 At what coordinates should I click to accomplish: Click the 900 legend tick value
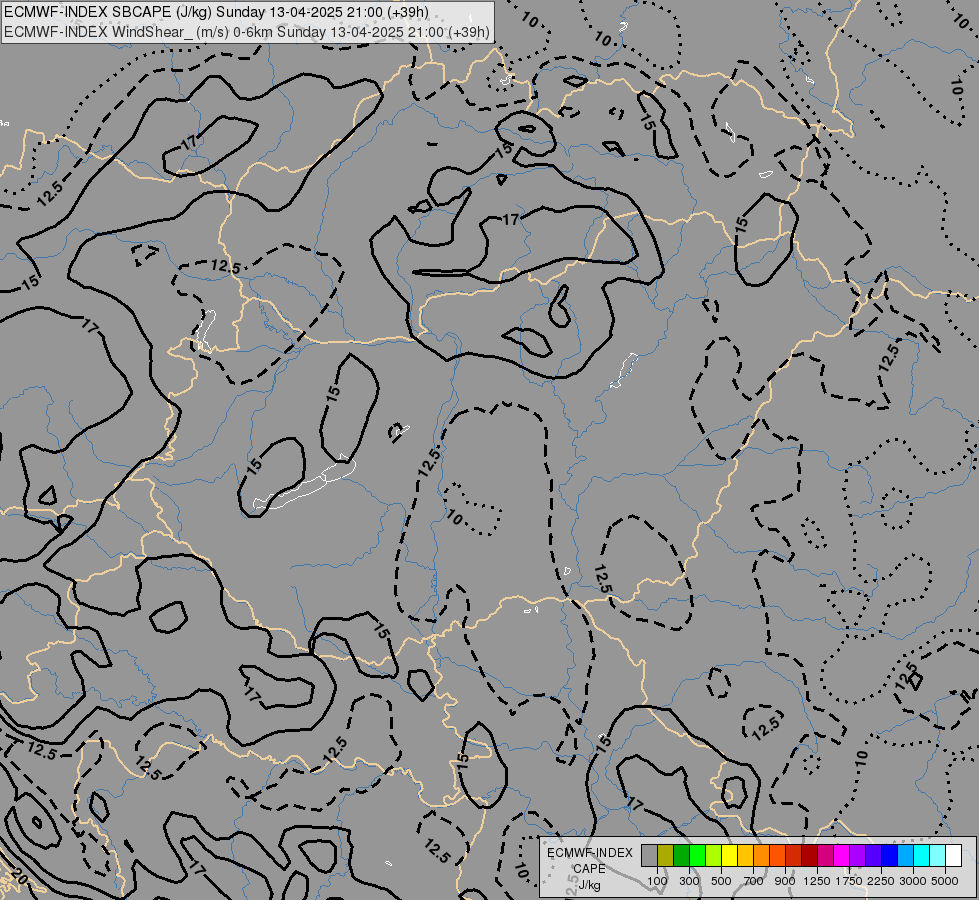(785, 881)
